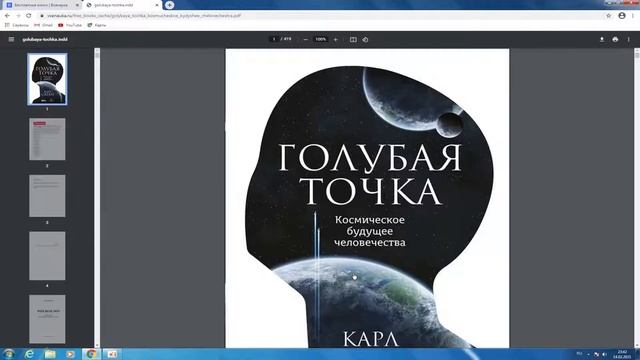Select page 4 thumbnail

click(x=47, y=256)
